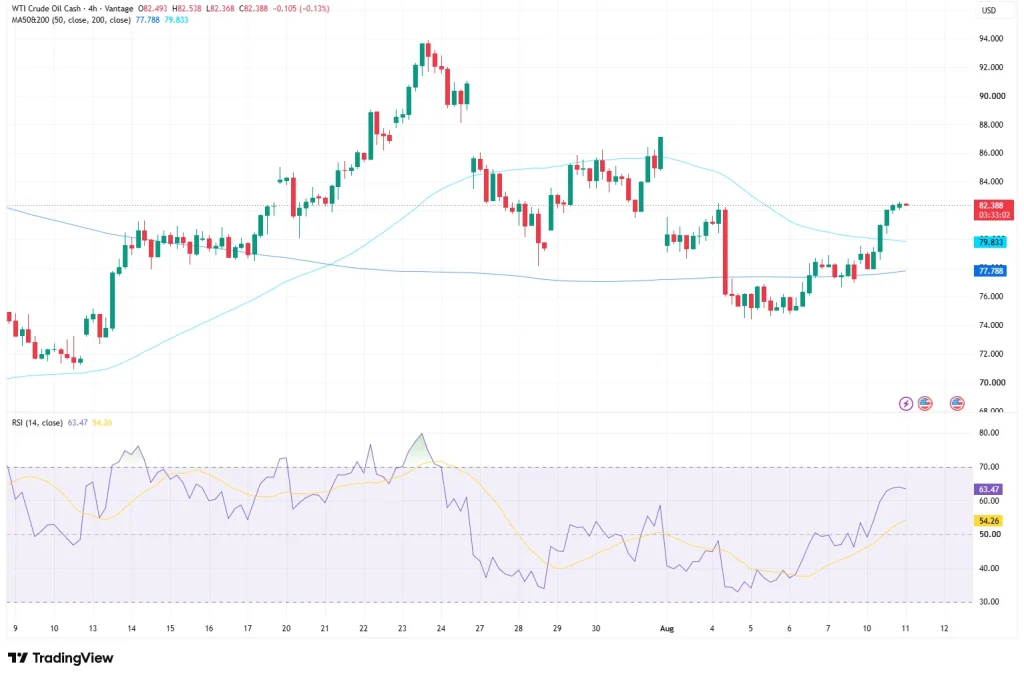Click the date 24 on the time axis

click(x=441, y=628)
